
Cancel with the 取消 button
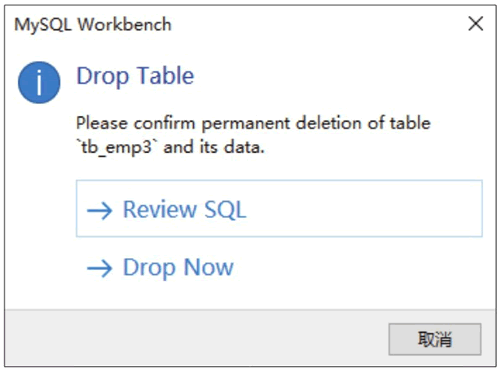coord(435,339)
